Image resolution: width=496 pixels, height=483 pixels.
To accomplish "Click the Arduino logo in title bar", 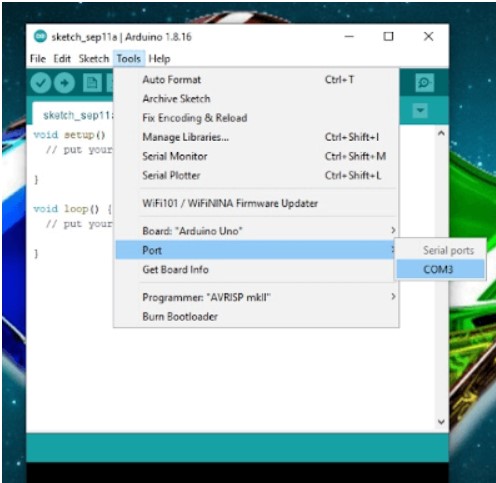I will click(41, 36).
